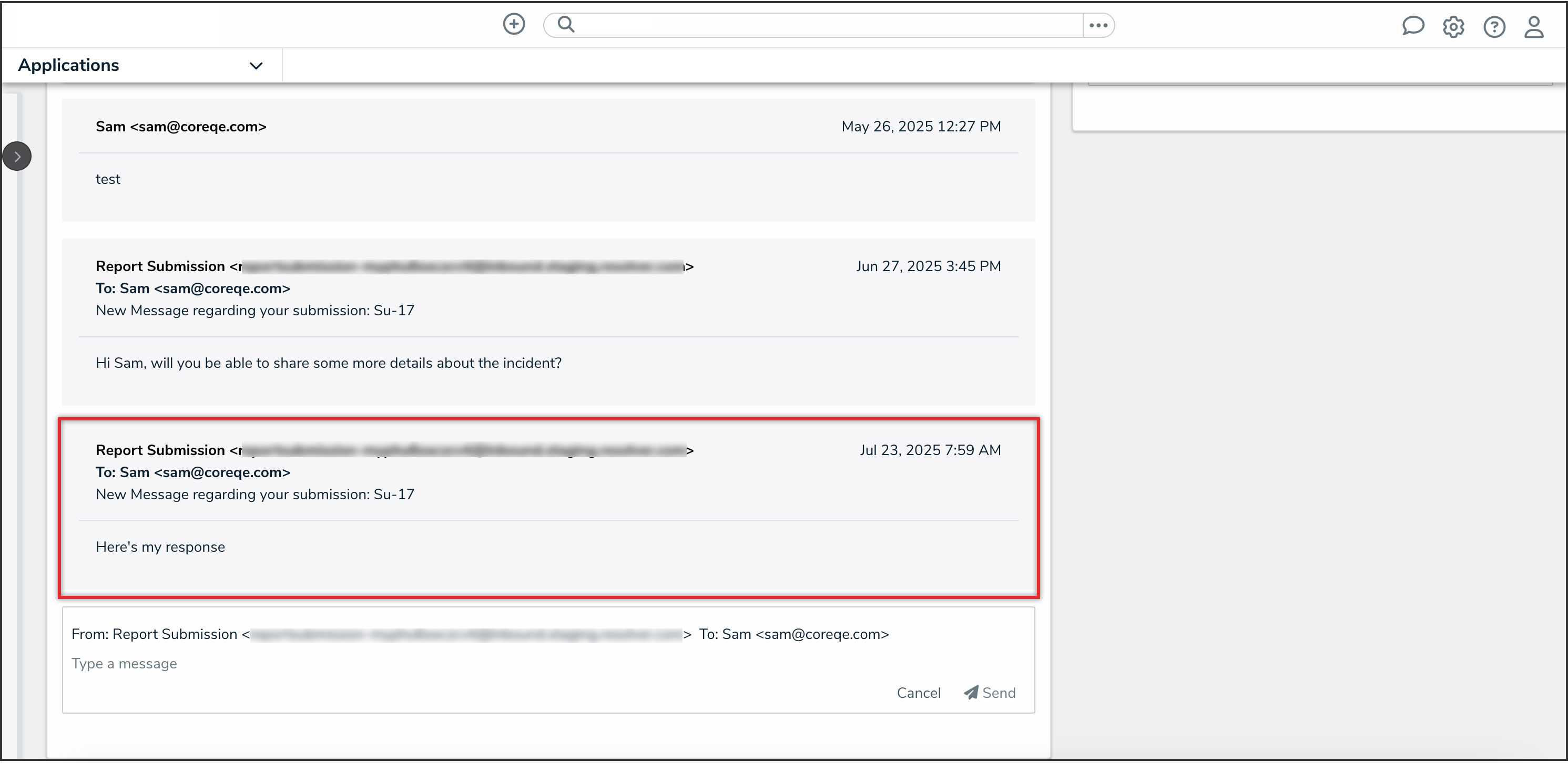Click inside the top search bar

791,24
